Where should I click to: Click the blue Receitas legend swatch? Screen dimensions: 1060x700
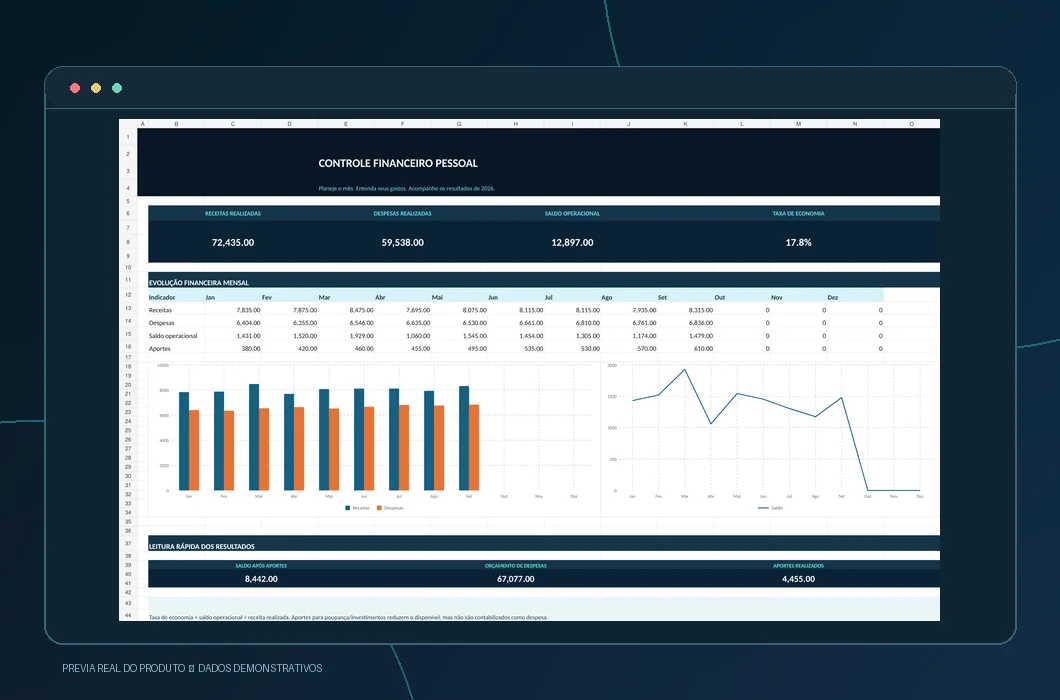pyautogui.click(x=347, y=508)
